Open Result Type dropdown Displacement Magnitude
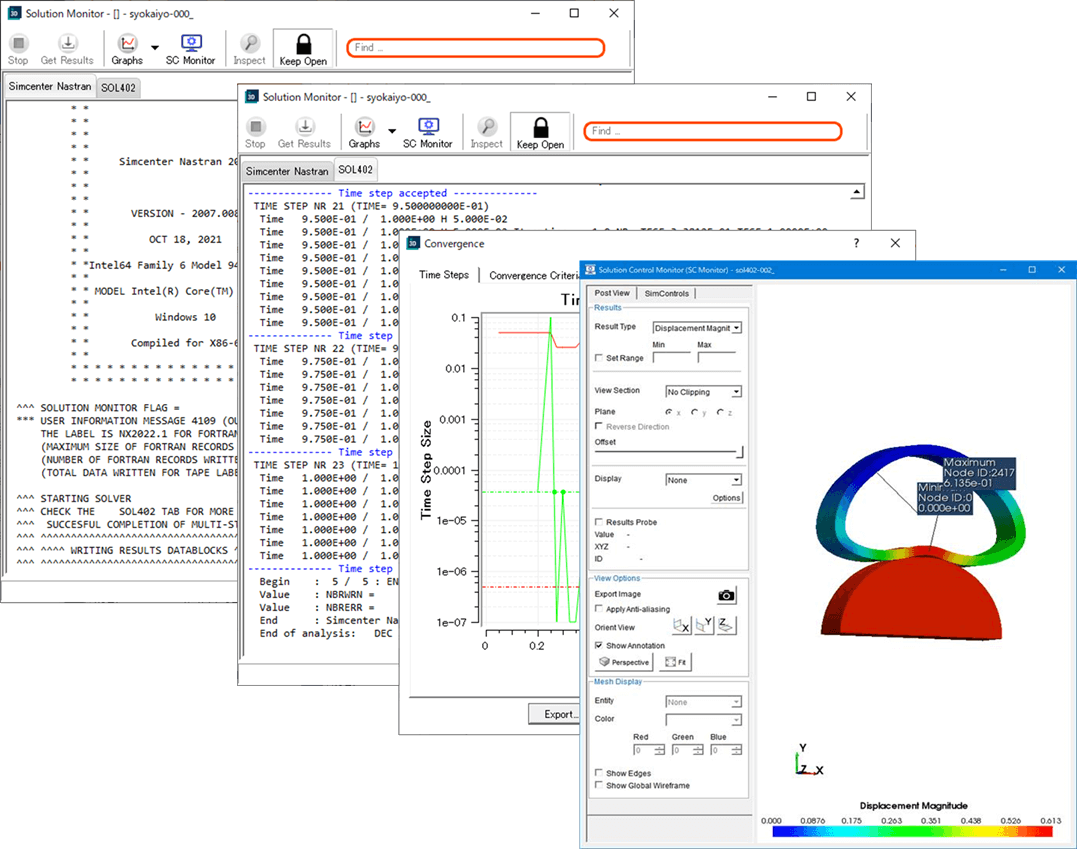1077x849 pixels. [697, 328]
